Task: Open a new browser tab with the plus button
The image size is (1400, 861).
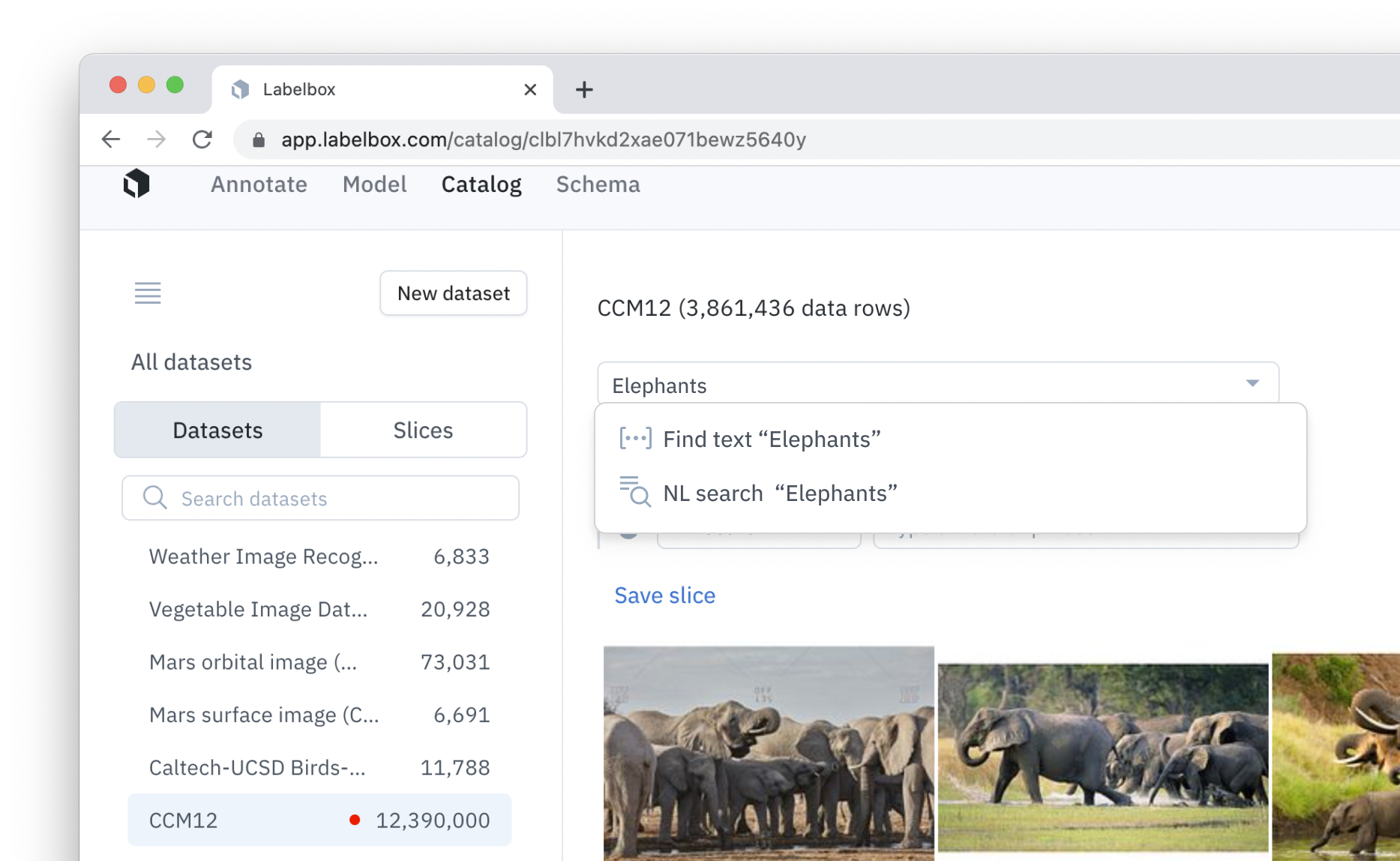Action: point(584,90)
